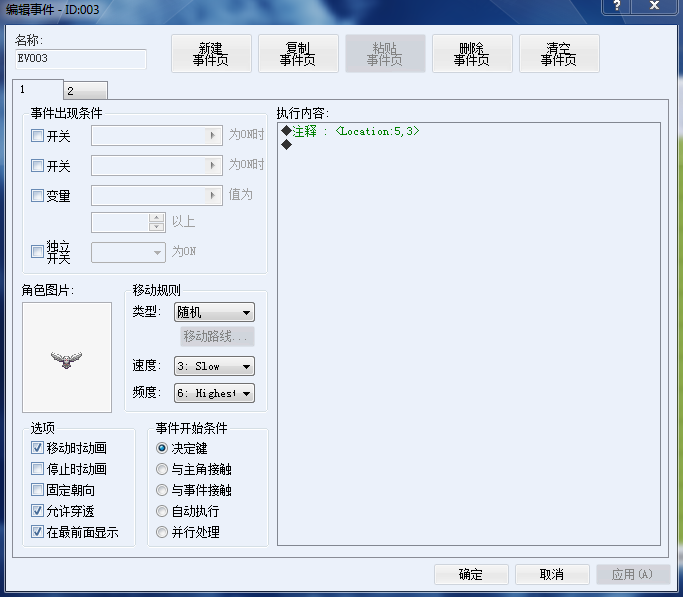
Task: Select the 注释 <Location:5,3> command line
Action: point(469,131)
